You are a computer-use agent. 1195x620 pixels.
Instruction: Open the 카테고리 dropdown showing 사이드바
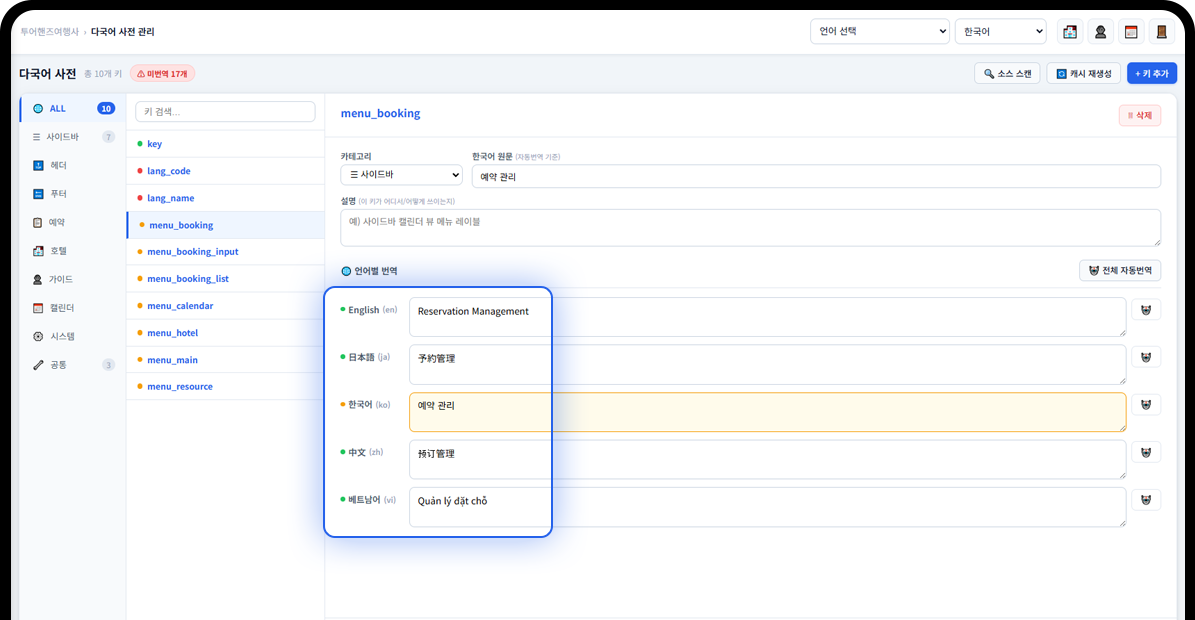[x=401, y=174]
